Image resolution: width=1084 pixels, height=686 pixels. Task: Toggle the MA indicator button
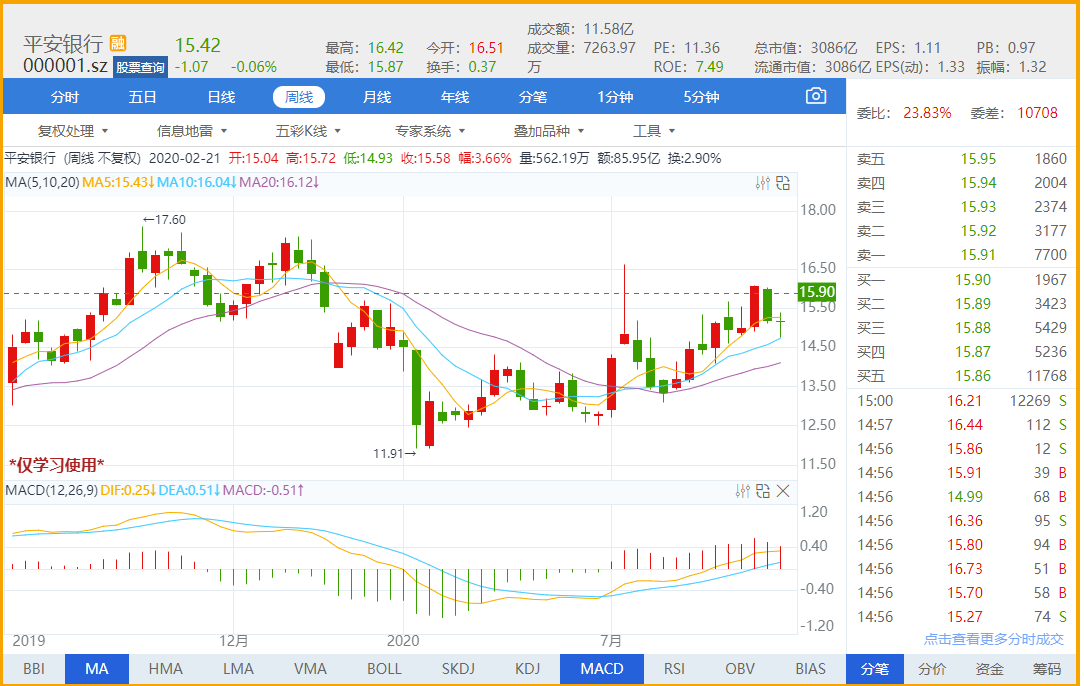click(97, 669)
